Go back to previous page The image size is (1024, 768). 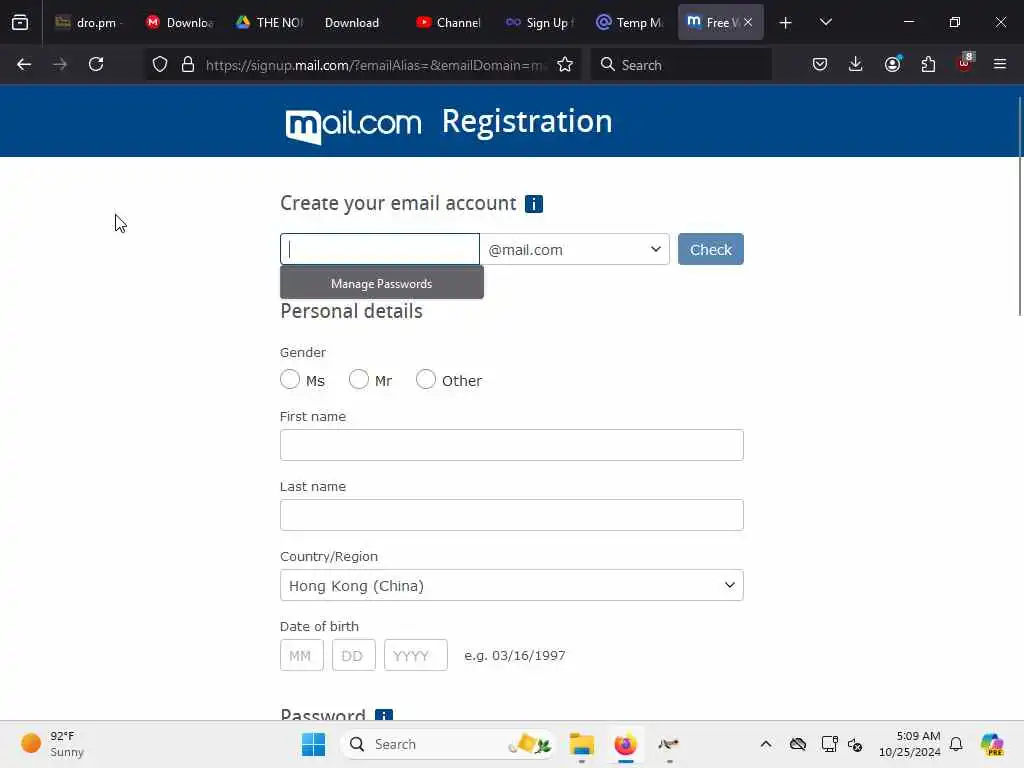click(x=24, y=64)
